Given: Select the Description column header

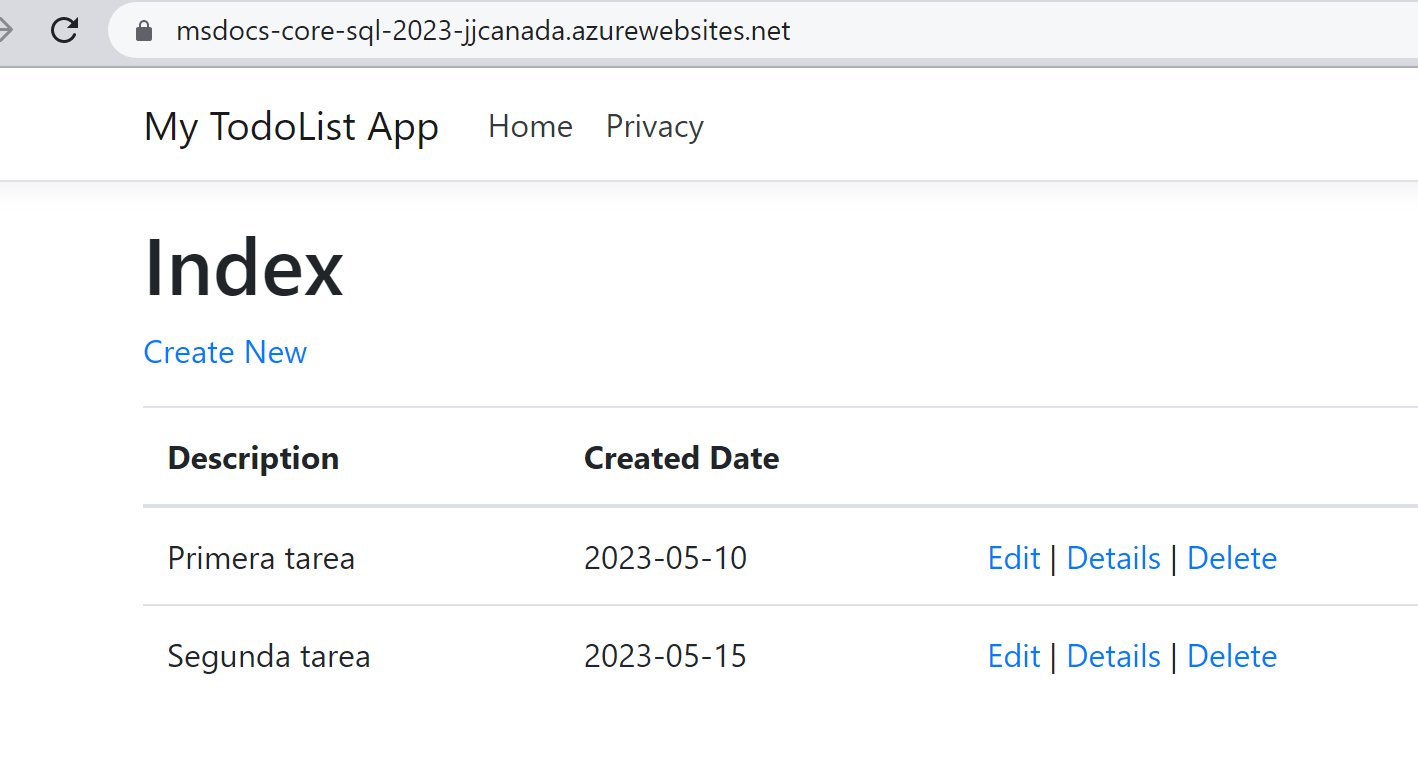Looking at the screenshot, I should click(253, 458).
